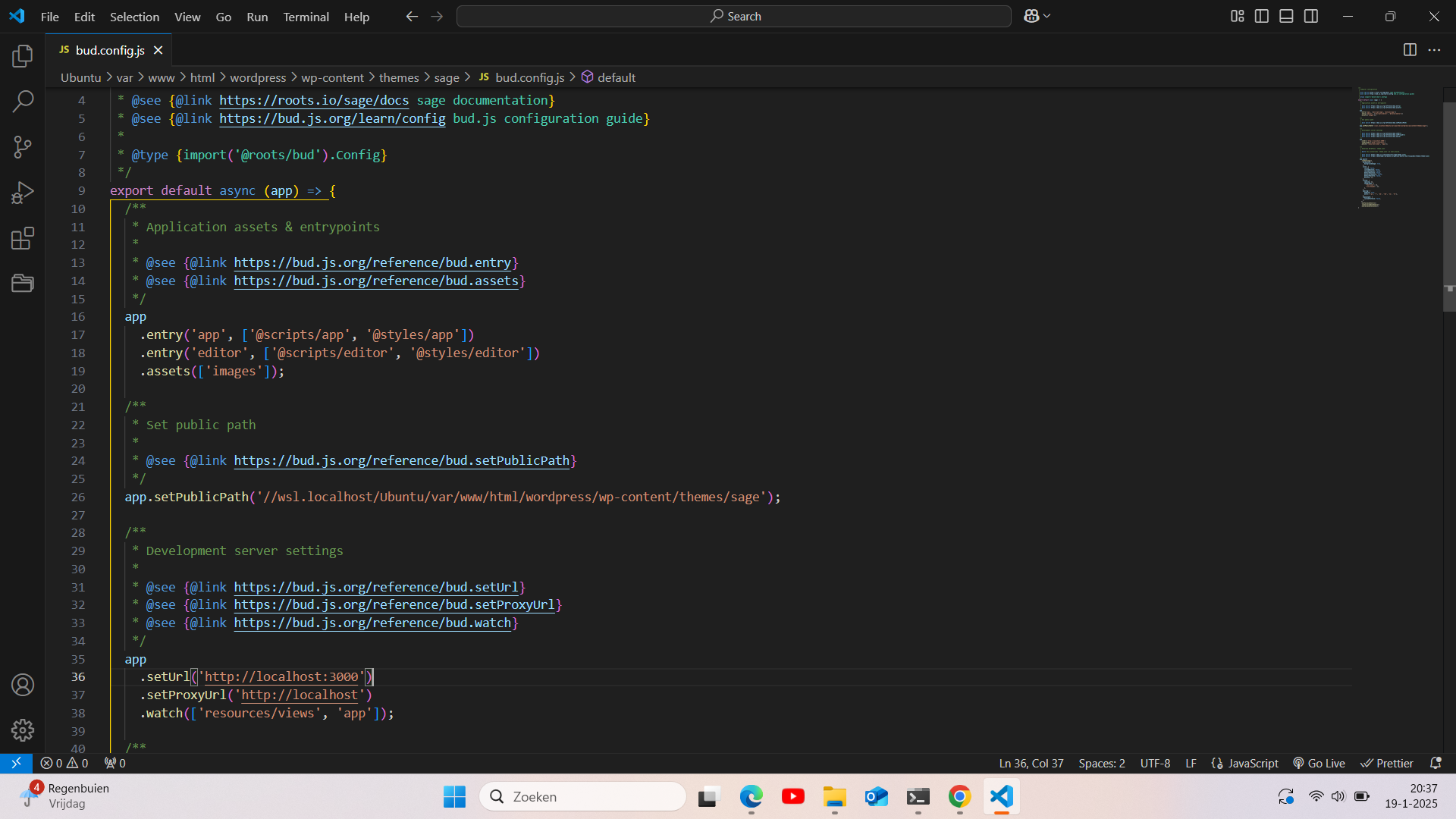Open the Manage gear settings icon

coord(23,730)
